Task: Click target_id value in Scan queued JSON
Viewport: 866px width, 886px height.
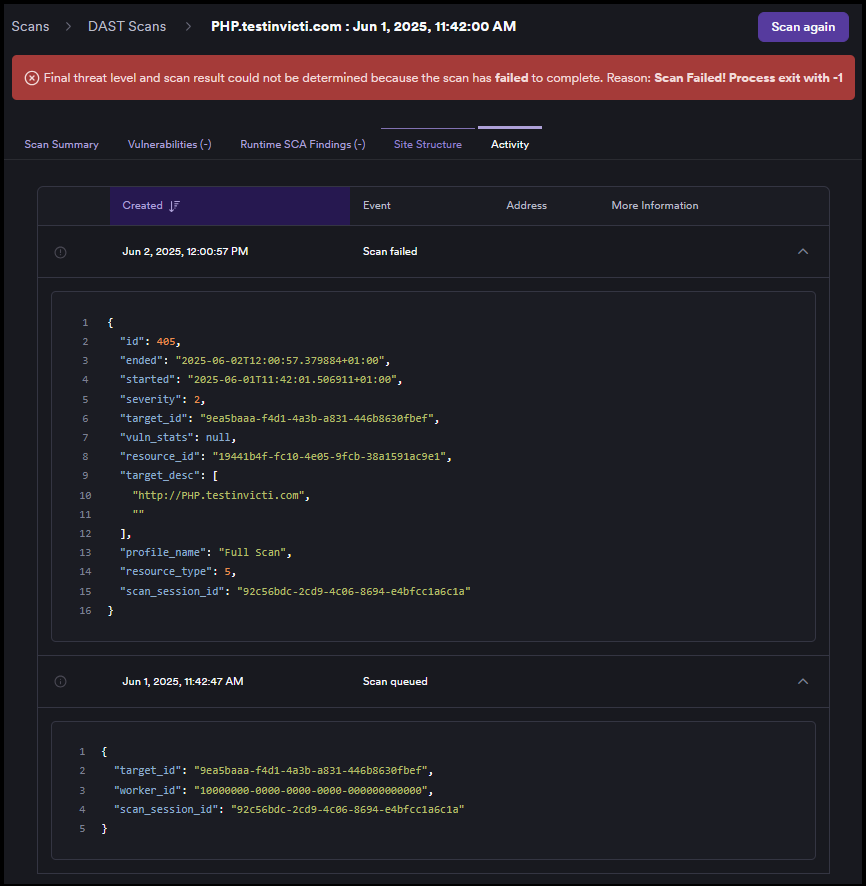Action: (x=311, y=771)
